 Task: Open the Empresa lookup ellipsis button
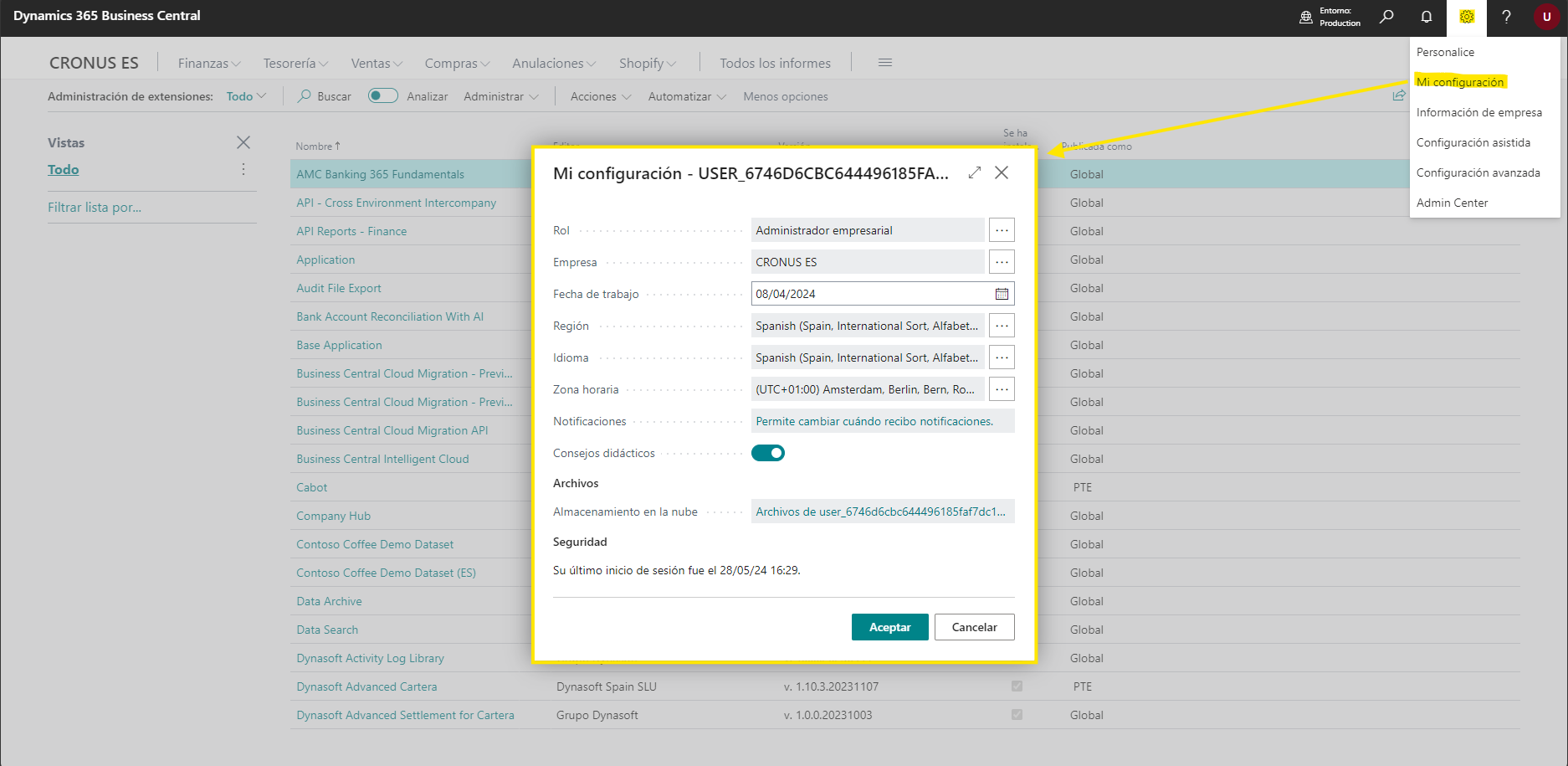(1002, 262)
